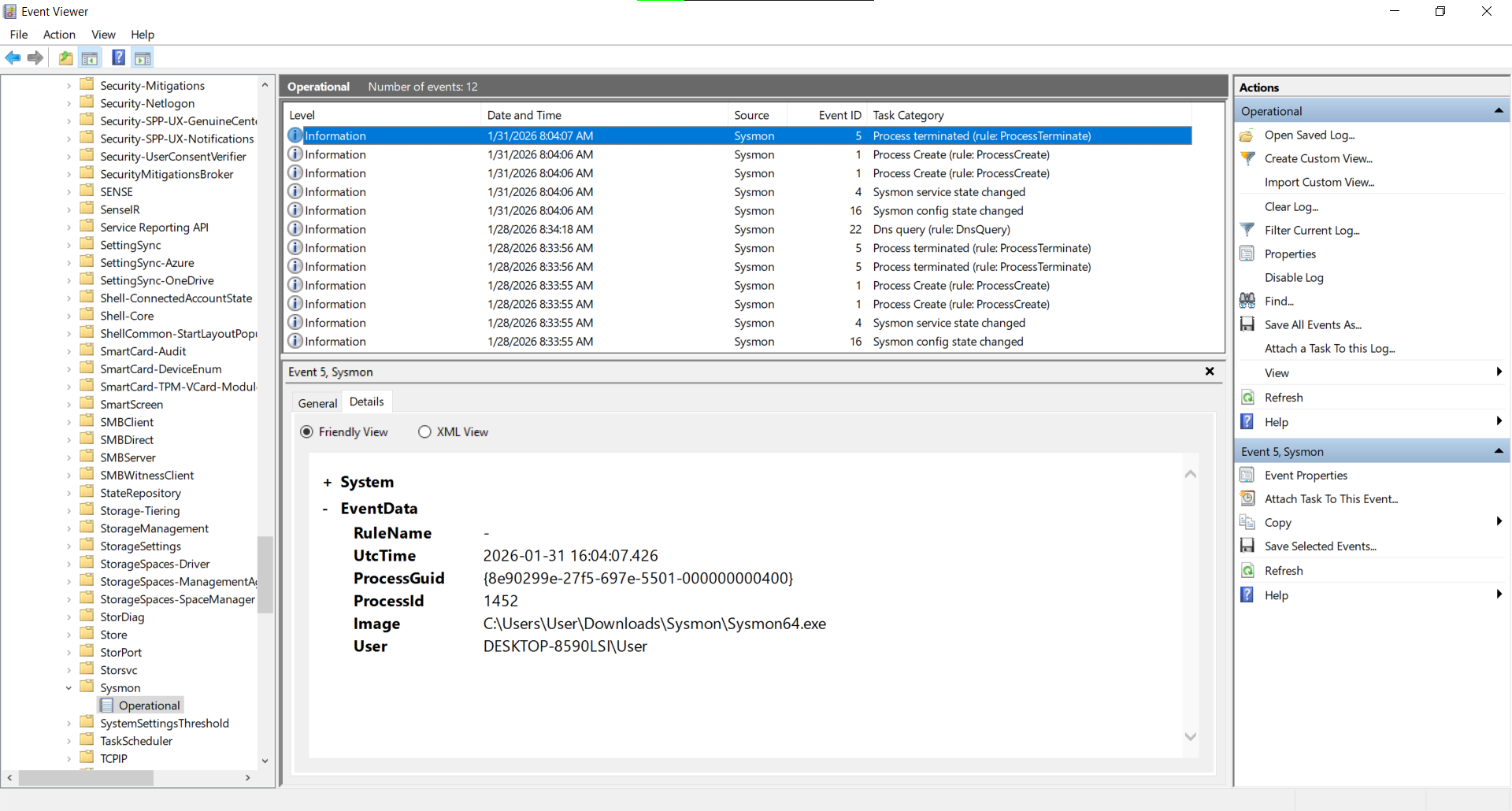Image resolution: width=1512 pixels, height=811 pixels.
Task: Click the Event Properties icon in Actions
Action: (x=1247, y=475)
